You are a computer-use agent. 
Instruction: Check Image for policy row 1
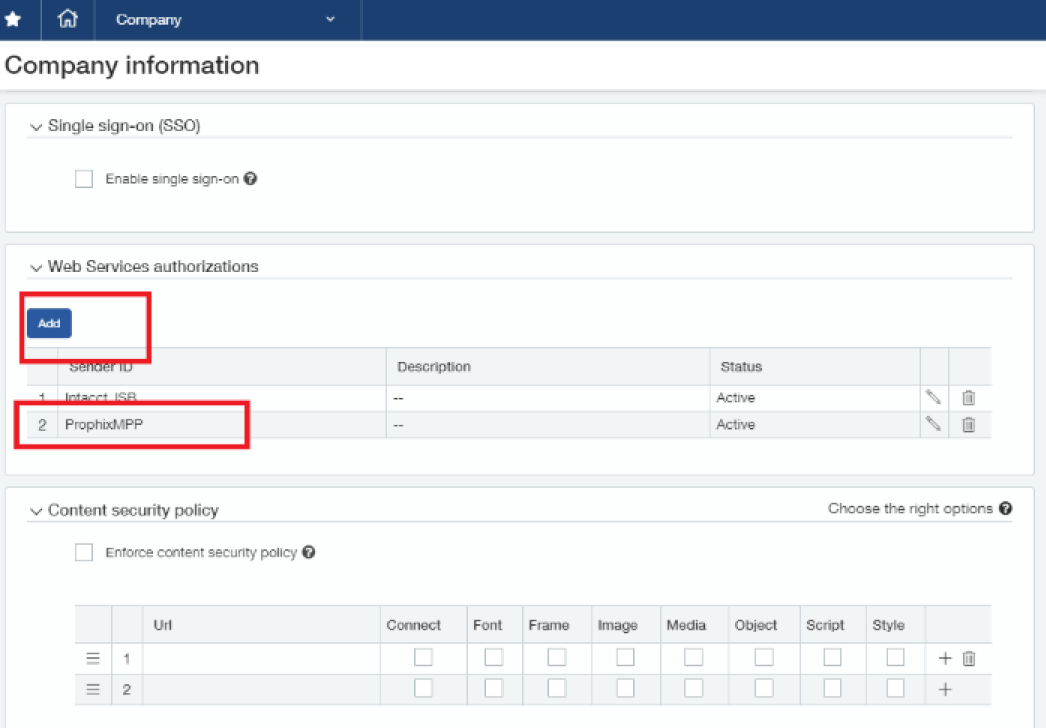[x=625, y=657]
